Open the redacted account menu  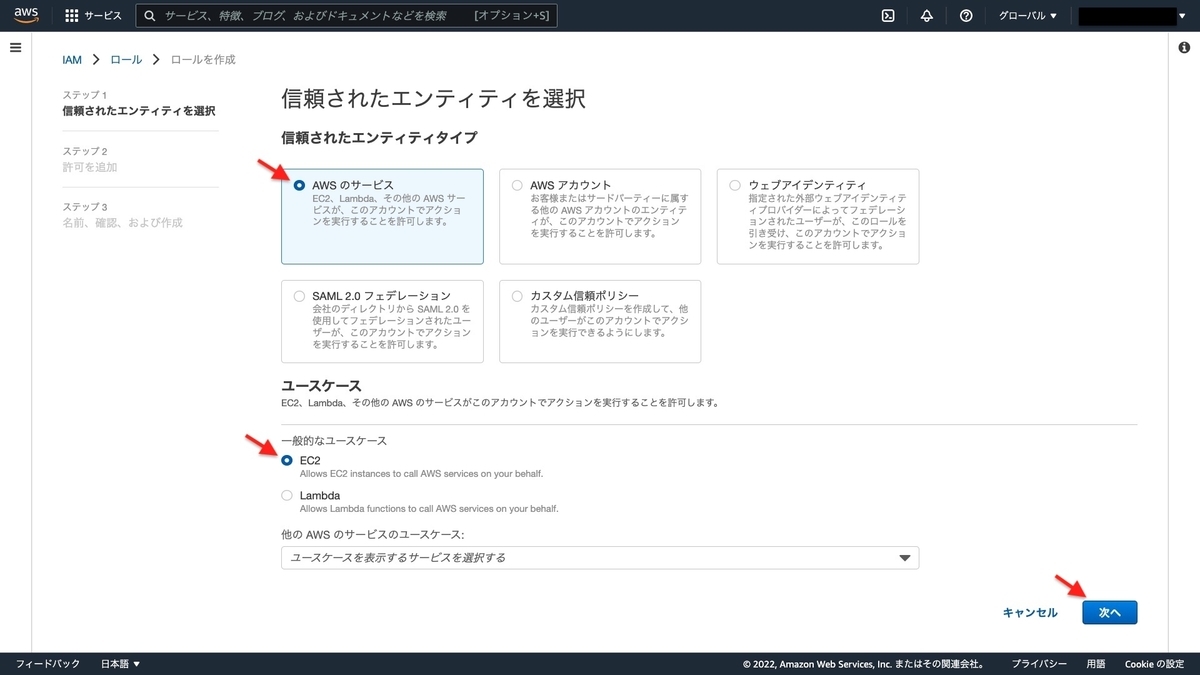[1130, 16]
